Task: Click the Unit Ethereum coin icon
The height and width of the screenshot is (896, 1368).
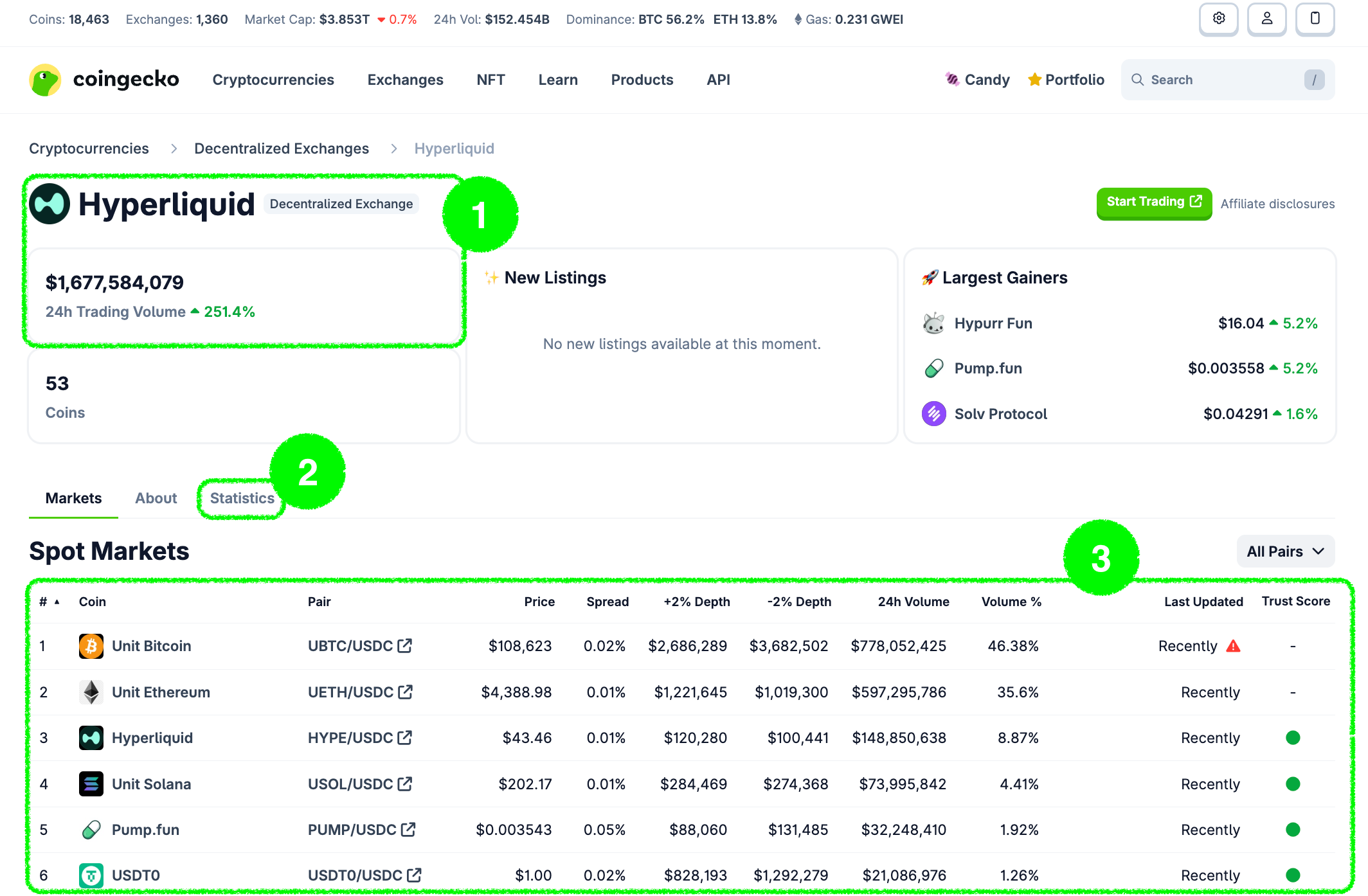Action: 91,692
